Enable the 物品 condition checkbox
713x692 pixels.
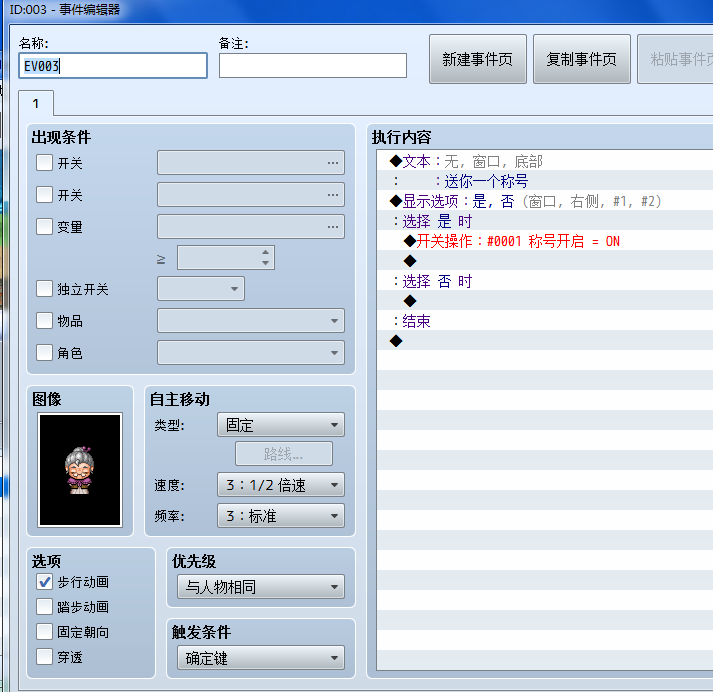coord(44,321)
